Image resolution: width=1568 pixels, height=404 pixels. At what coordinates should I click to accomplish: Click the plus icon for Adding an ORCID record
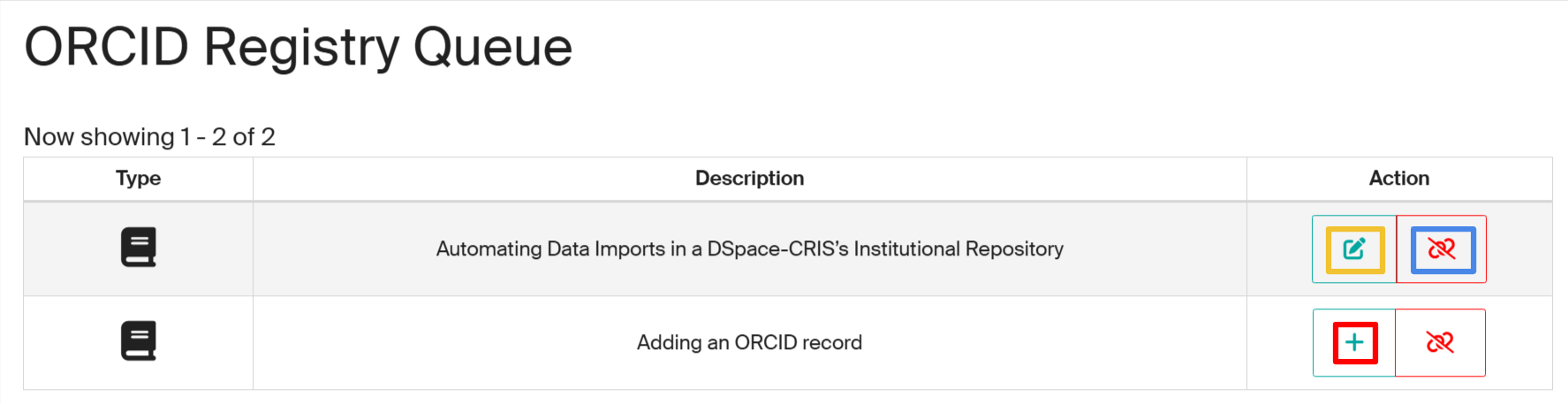pyautogui.click(x=1354, y=342)
